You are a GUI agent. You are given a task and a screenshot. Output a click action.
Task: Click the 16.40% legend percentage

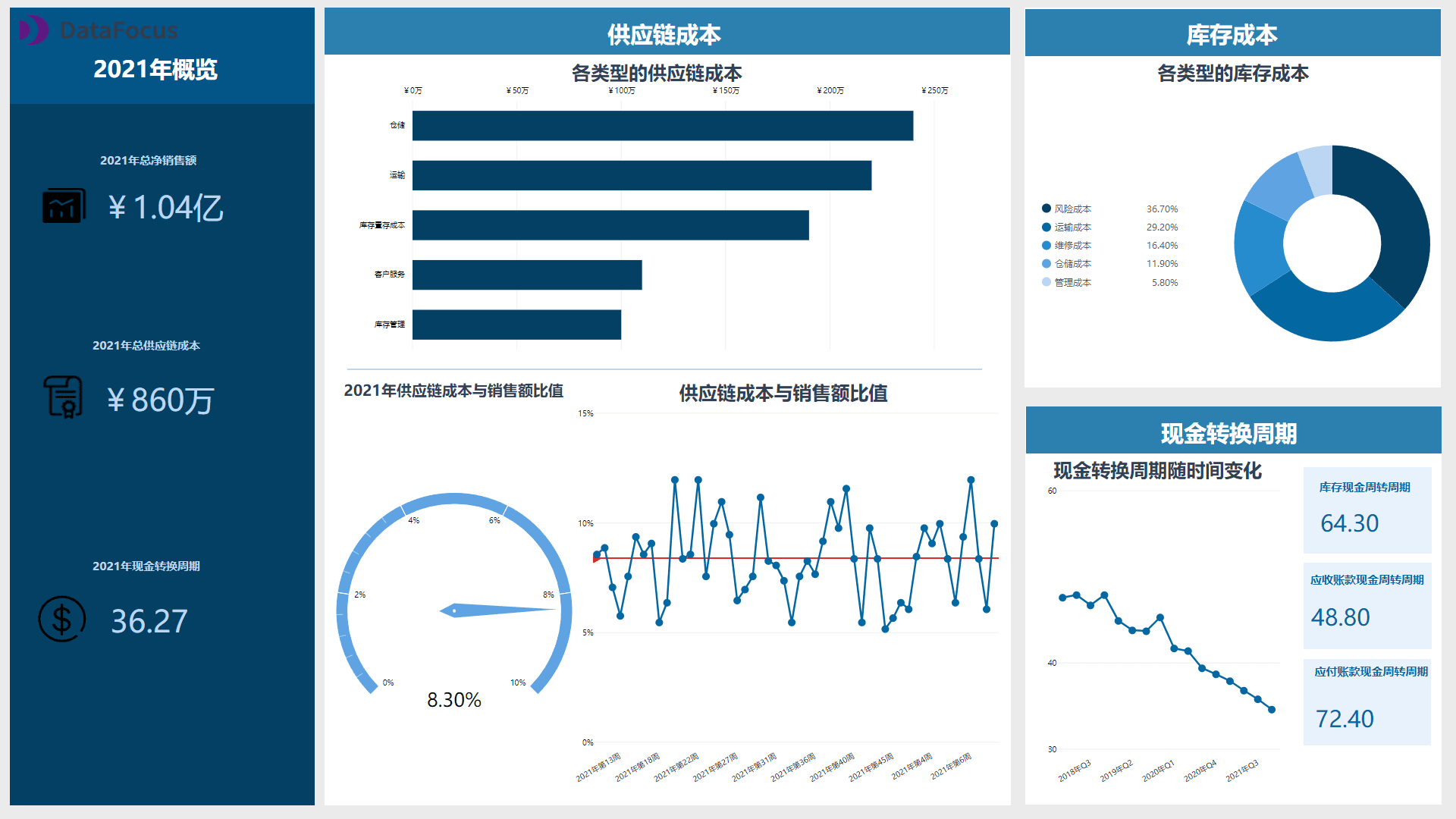[x=1162, y=245]
